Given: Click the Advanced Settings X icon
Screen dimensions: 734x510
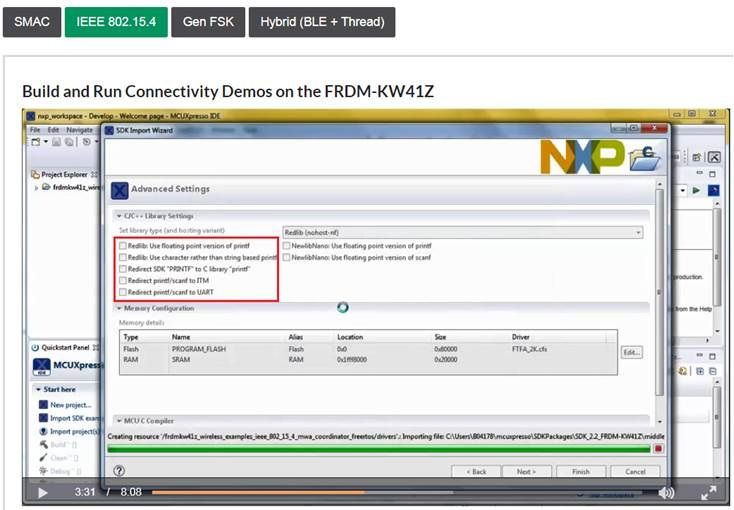Looking at the screenshot, I should (x=120, y=191).
